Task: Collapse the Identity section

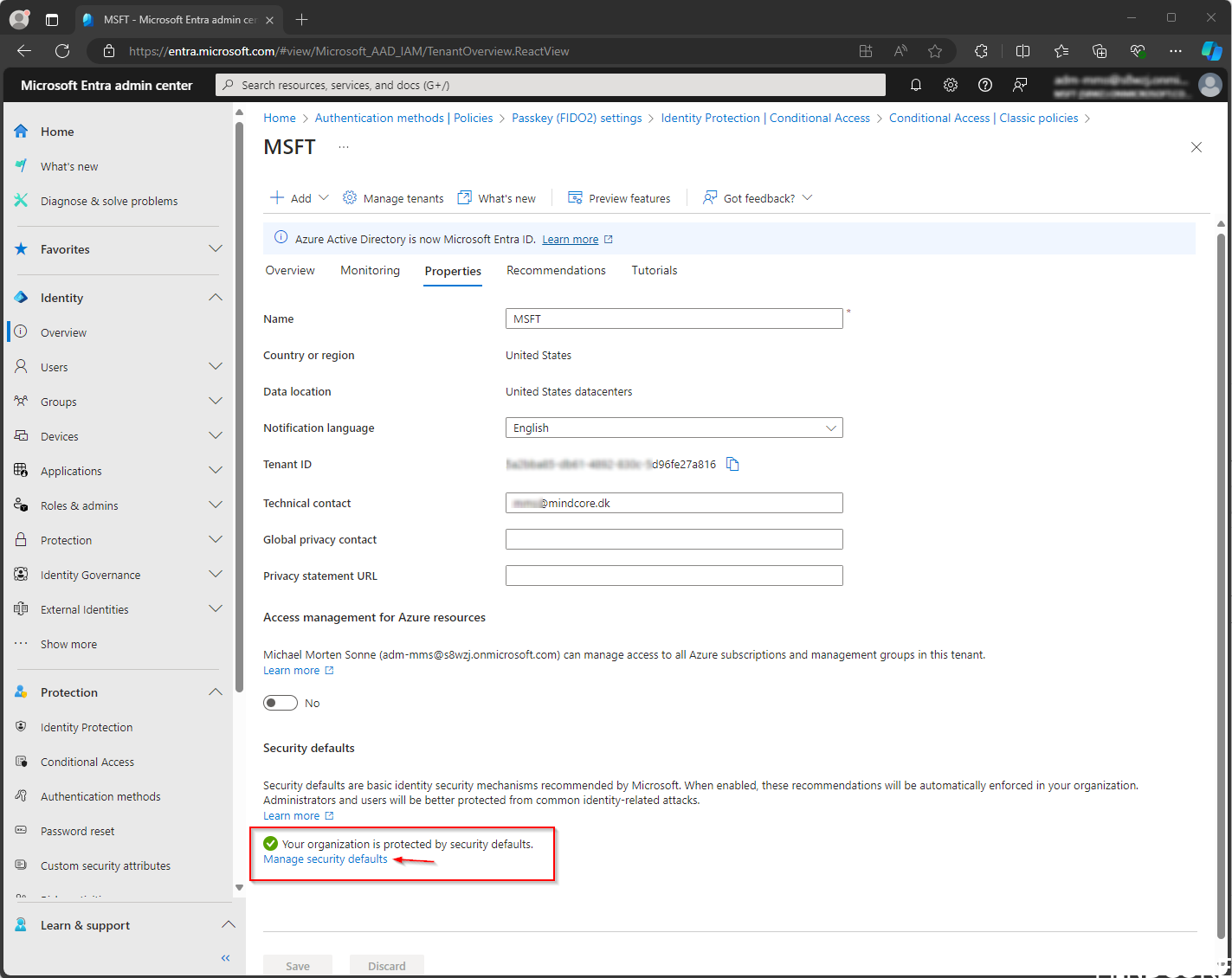Action: click(215, 298)
